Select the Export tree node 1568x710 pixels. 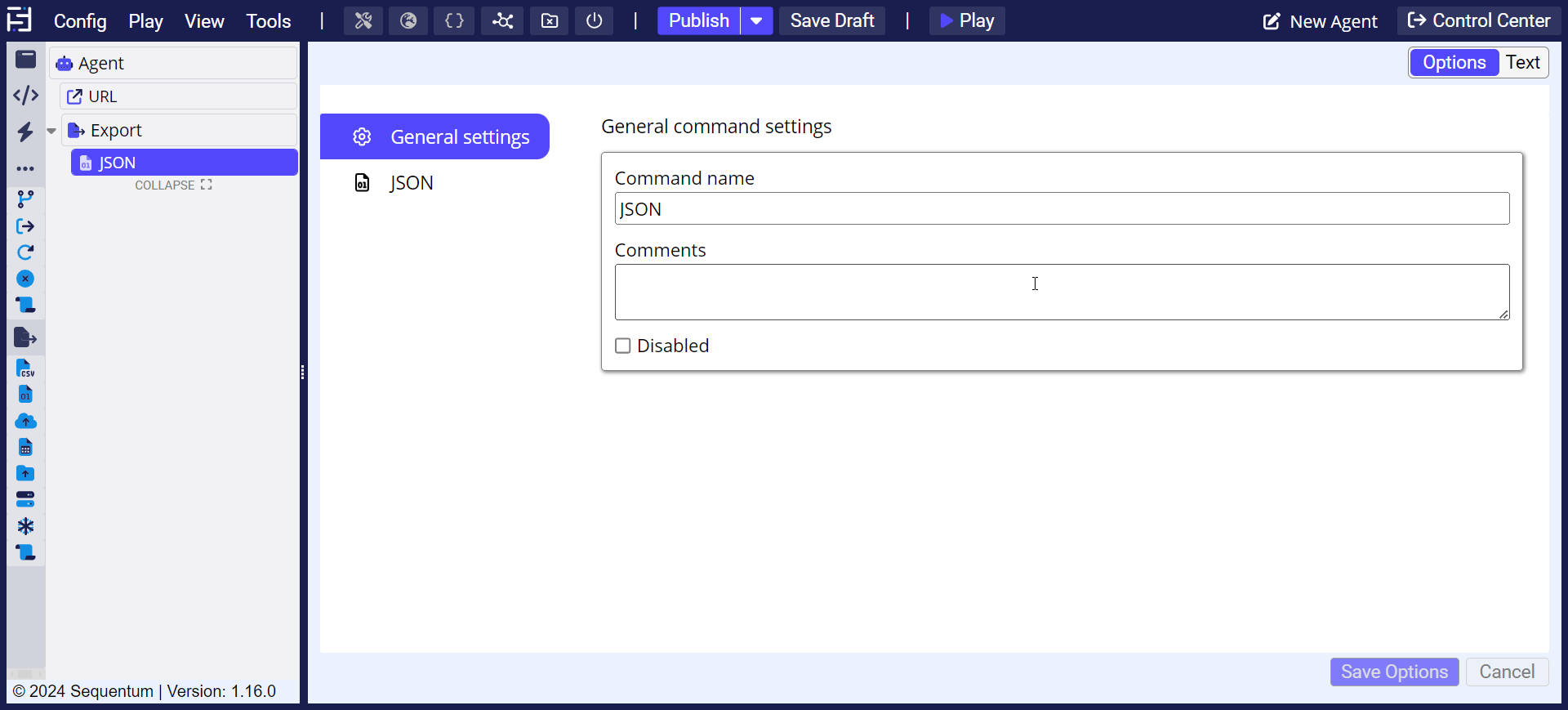click(179, 130)
